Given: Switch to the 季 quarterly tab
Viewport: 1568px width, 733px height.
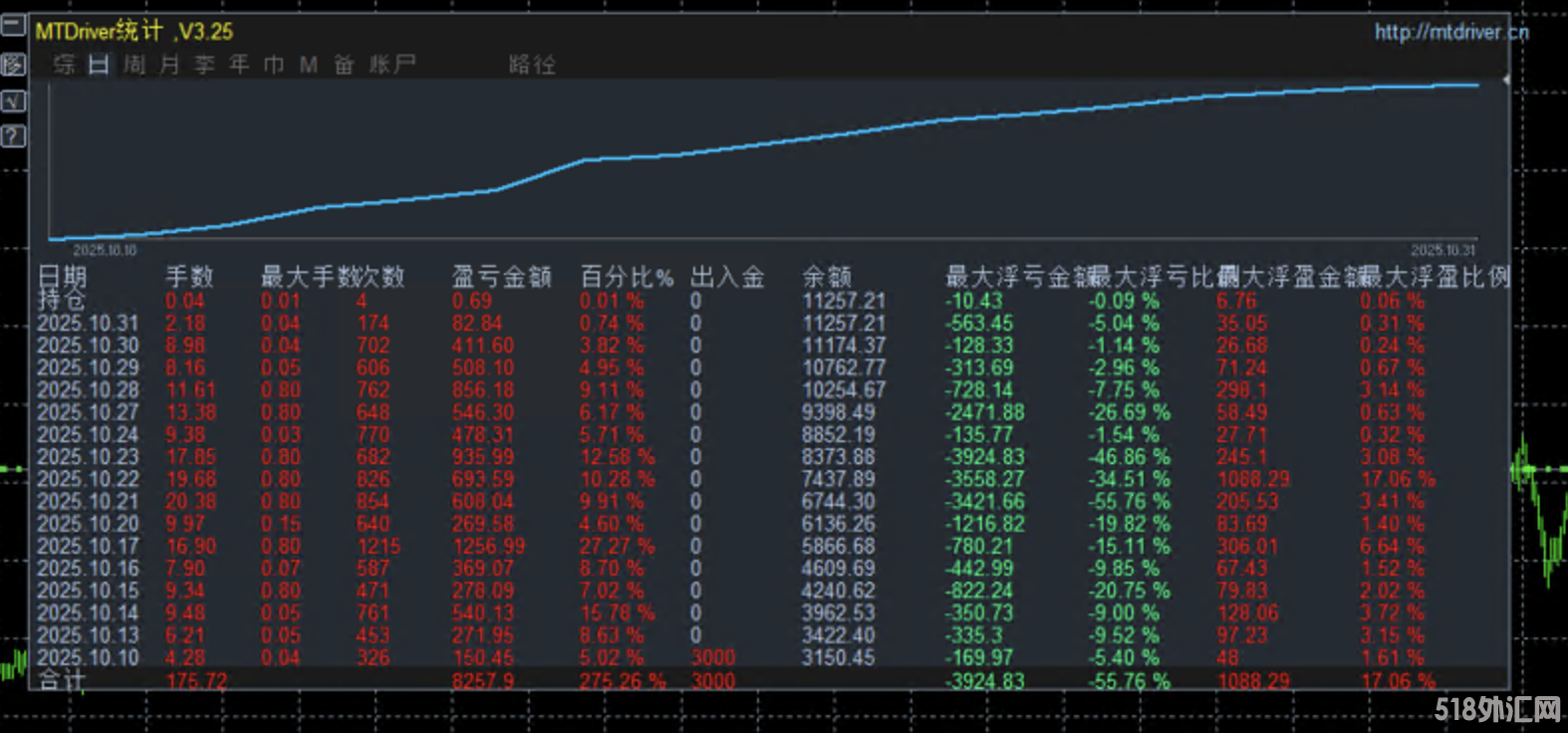Looking at the screenshot, I should (x=204, y=65).
